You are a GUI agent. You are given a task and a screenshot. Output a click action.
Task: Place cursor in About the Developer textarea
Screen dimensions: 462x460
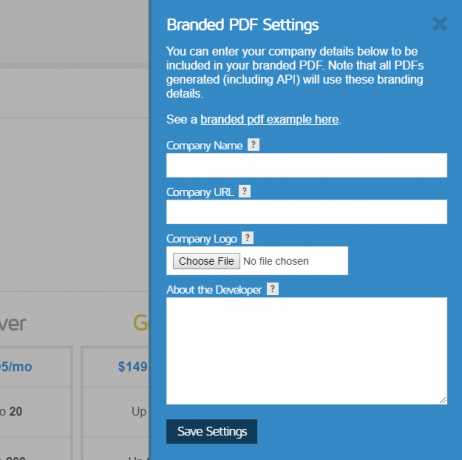click(306, 351)
